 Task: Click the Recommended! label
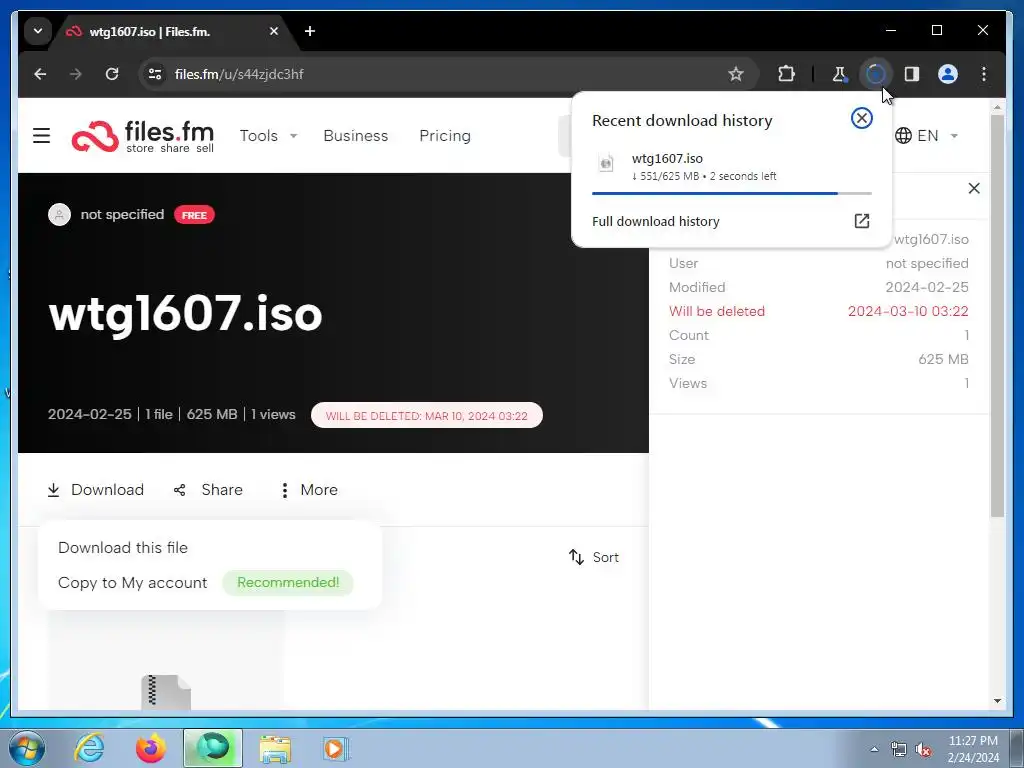(288, 583)
